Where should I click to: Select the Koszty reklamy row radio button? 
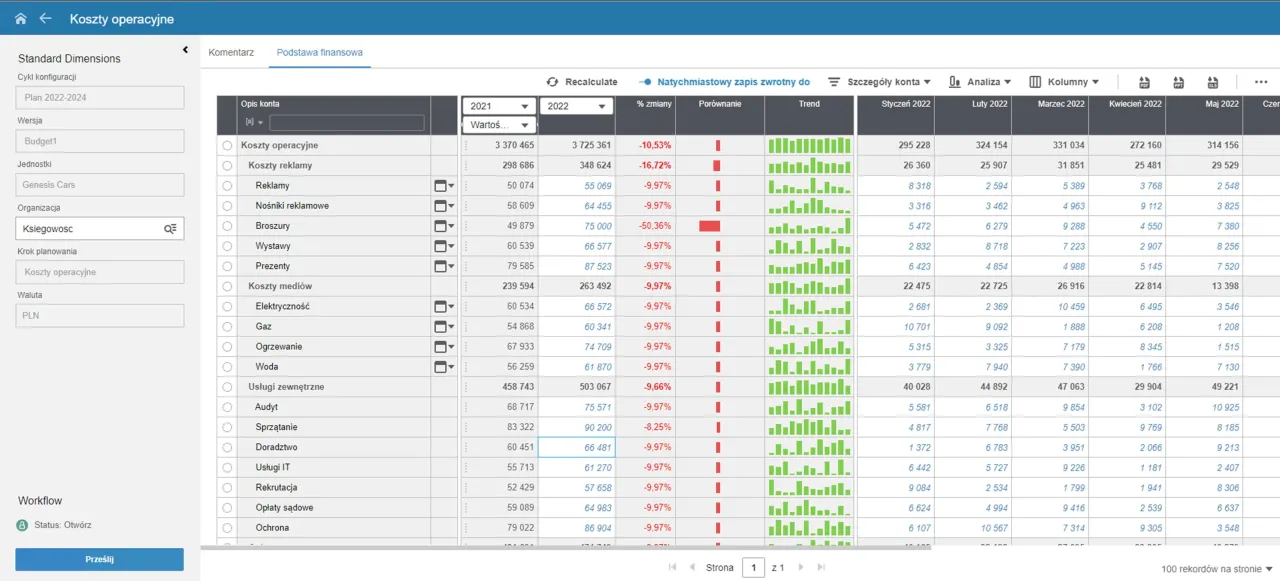[x=227, y=166]
